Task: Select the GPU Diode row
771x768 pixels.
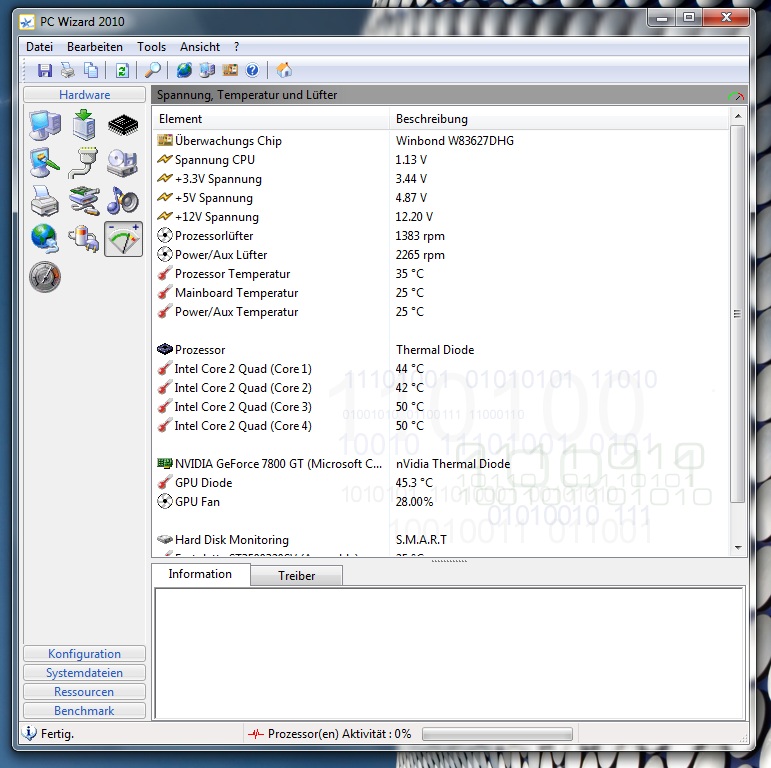Action: [441, 483]
